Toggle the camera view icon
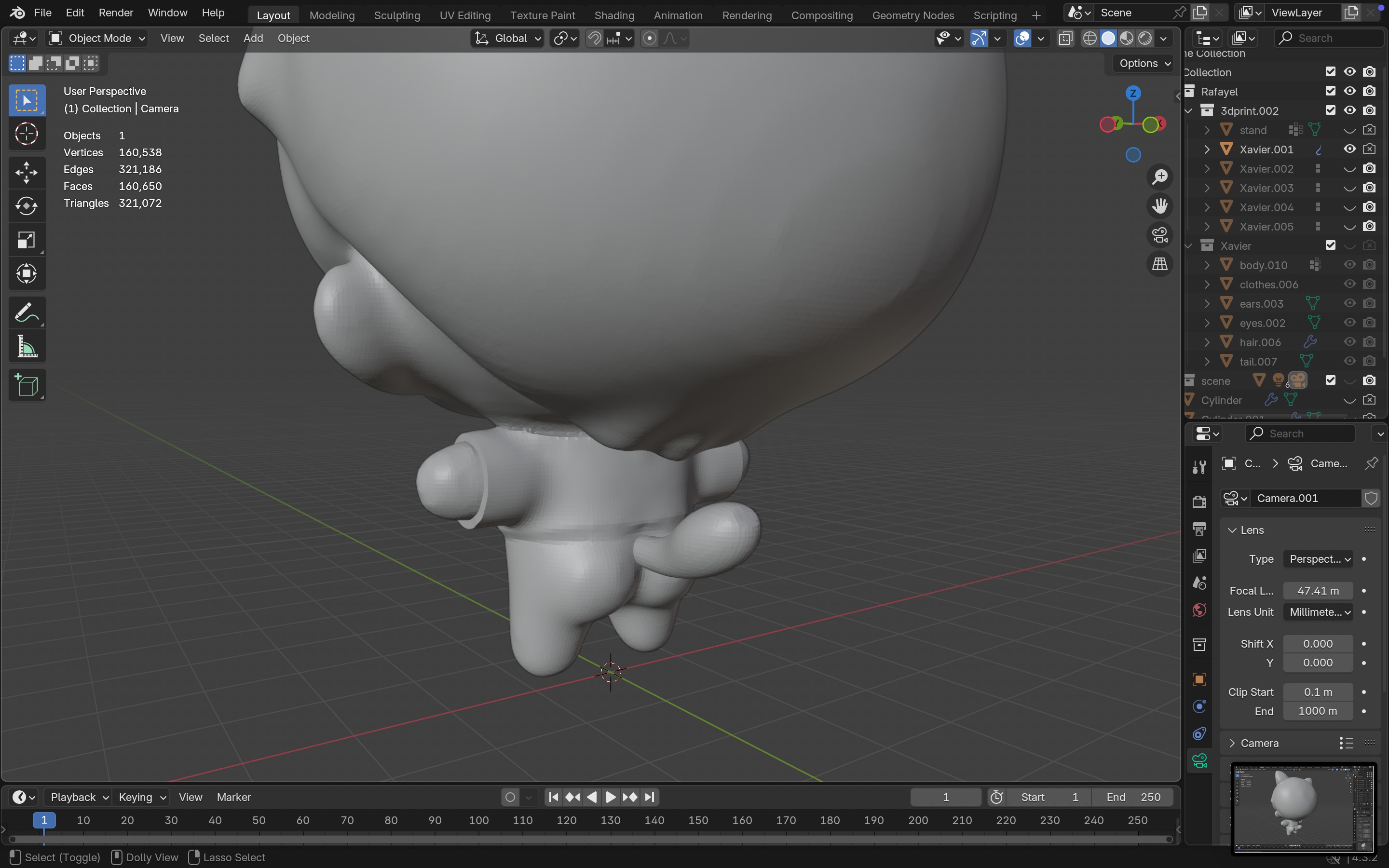This screenshot has width=1389, height=868. (x=1160, y=235)
